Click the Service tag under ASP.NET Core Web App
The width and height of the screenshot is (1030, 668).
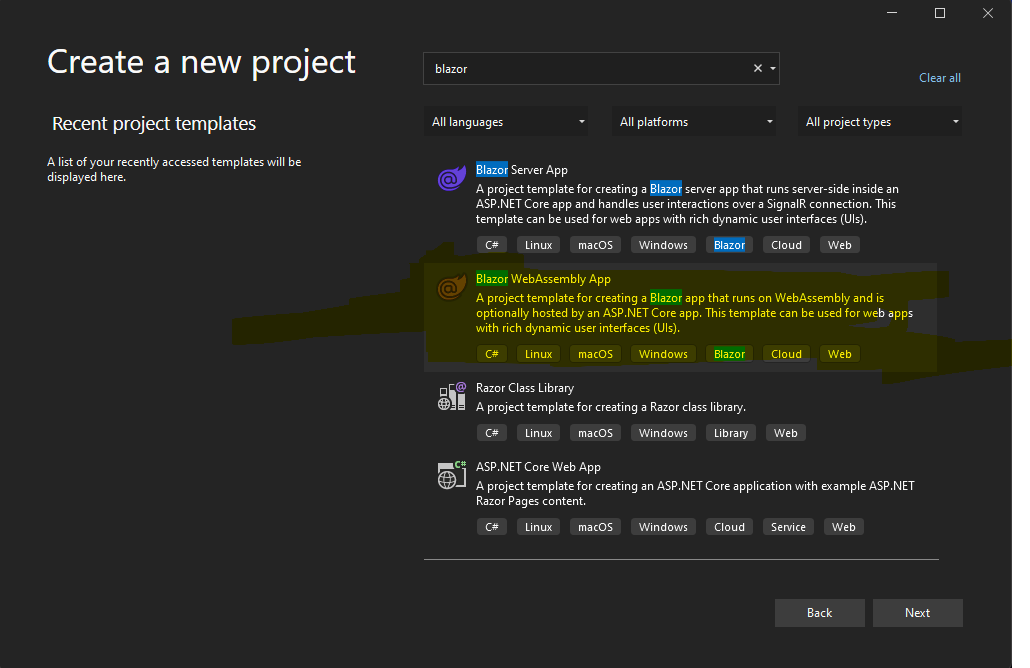[x=788, y=527]
